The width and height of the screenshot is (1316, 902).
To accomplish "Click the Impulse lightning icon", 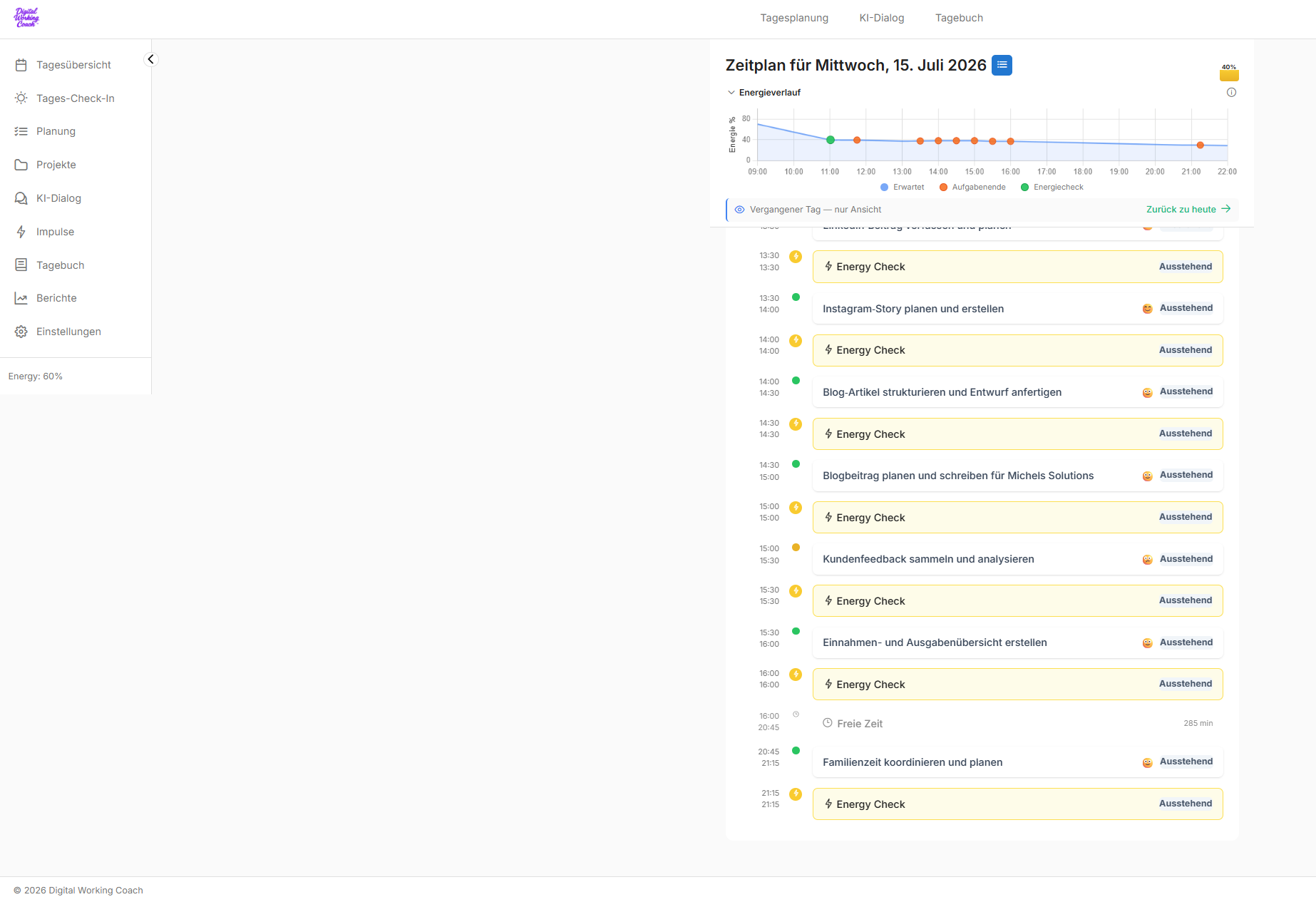I will (21, 232).
